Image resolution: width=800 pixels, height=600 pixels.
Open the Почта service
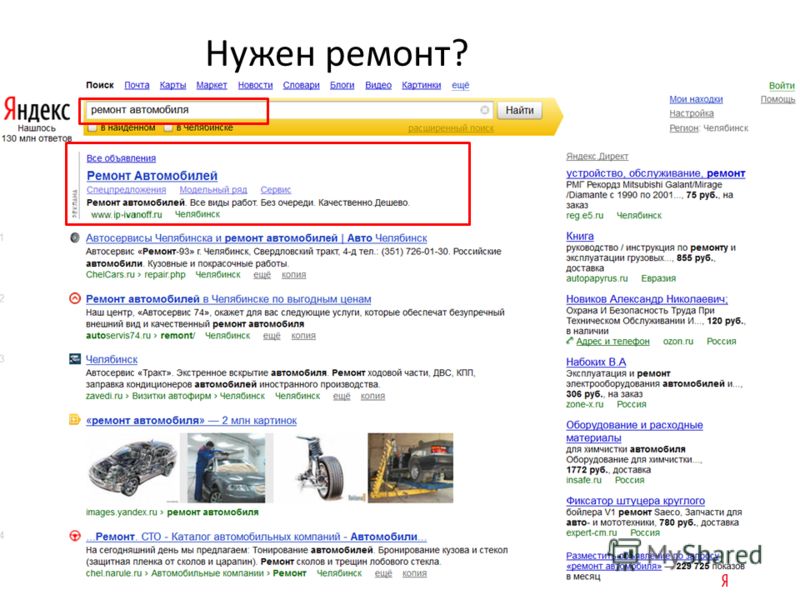137,85
